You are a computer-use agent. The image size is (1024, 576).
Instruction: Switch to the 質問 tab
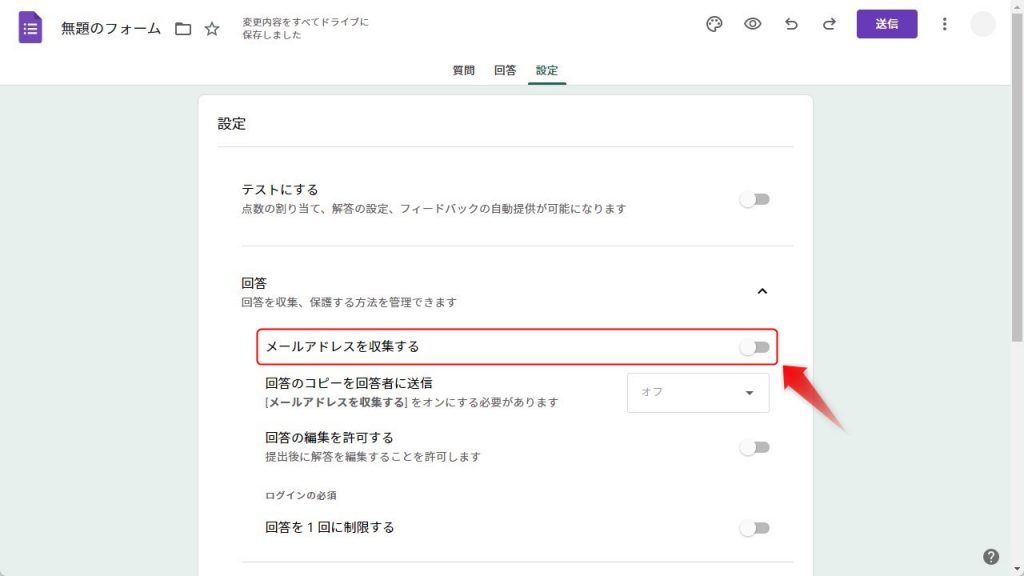pyautogui.click(x=464, y=71)
